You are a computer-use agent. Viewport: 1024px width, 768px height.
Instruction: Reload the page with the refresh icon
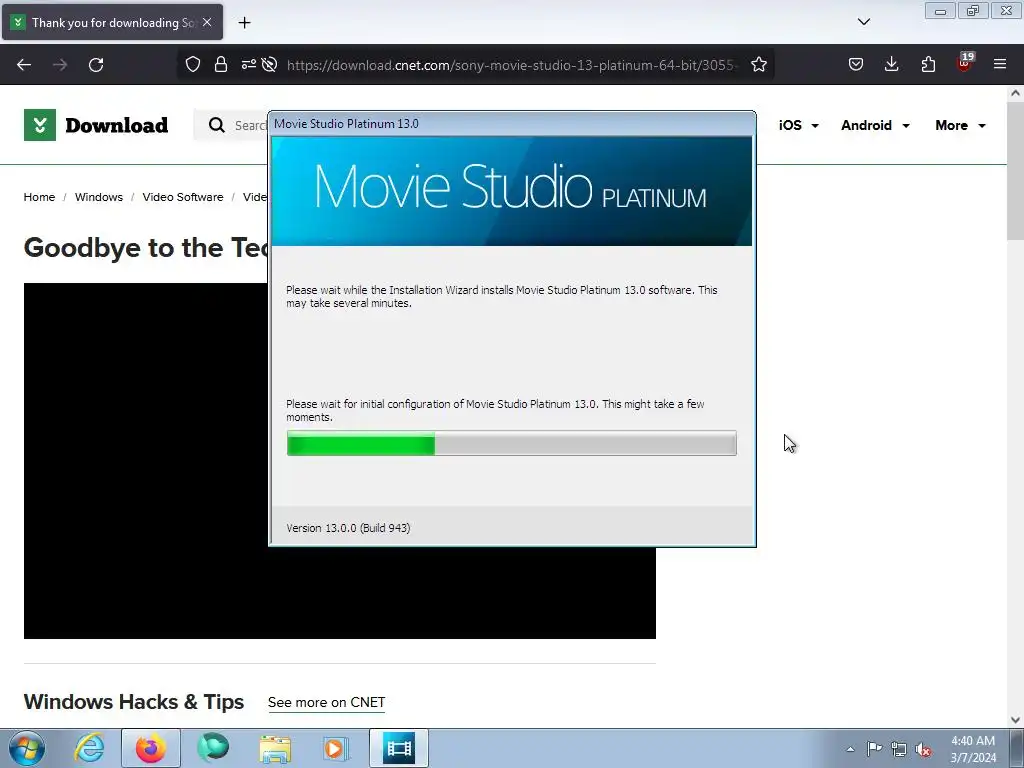pyautogui.click(x=96, y=65)
